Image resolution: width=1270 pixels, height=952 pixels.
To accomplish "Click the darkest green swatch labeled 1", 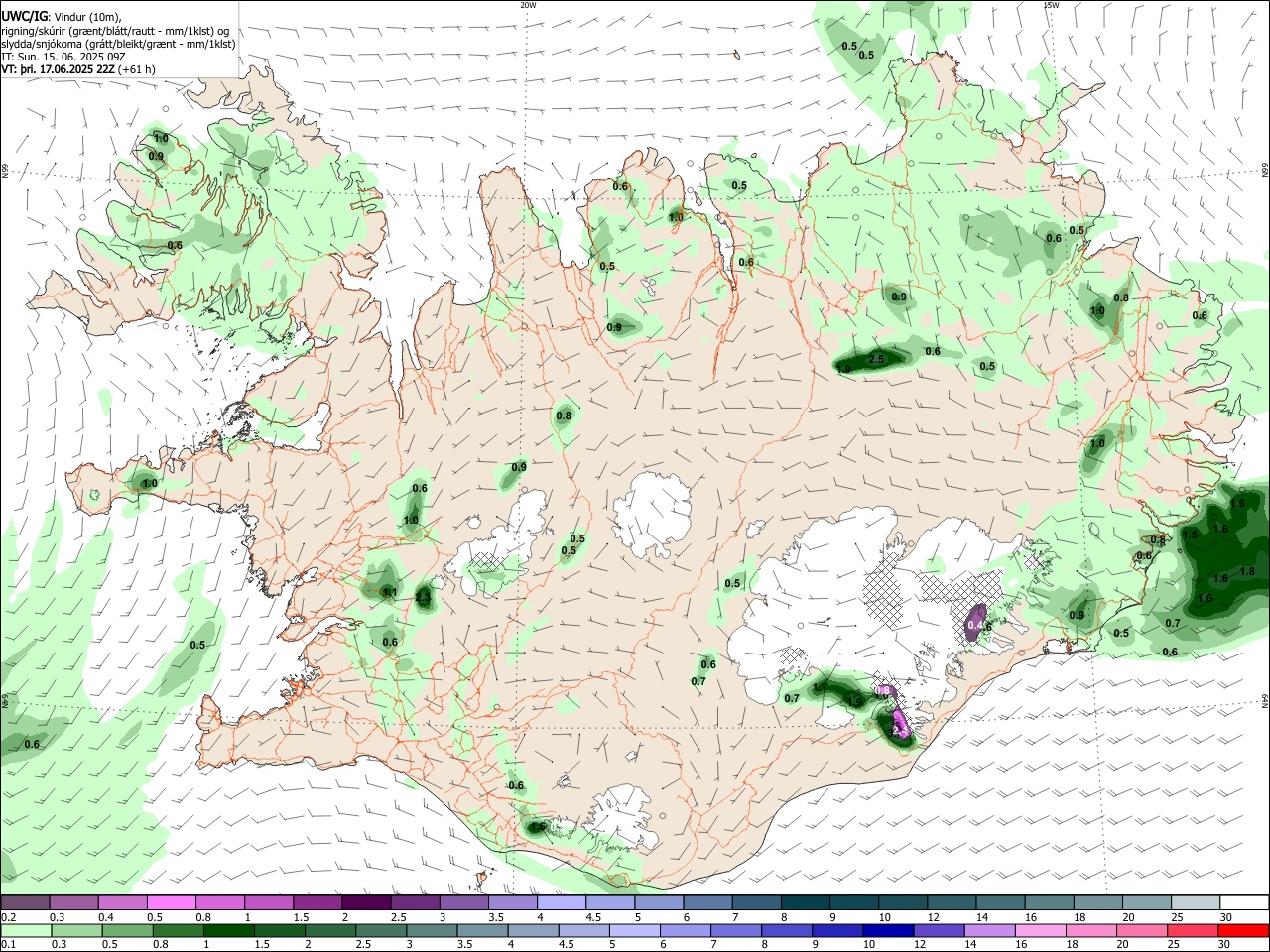I will [x=227, y=930].
